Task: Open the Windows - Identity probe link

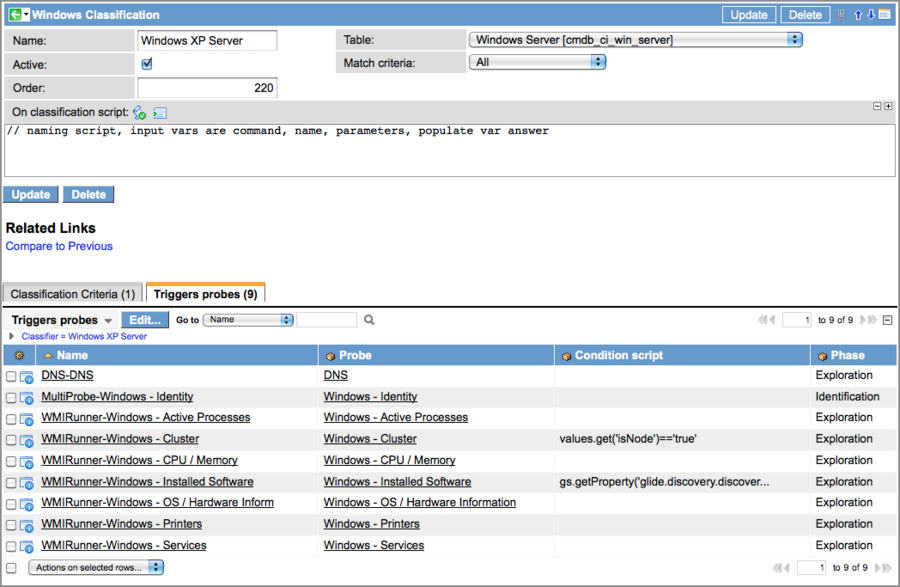Action: tap(370, 396)
